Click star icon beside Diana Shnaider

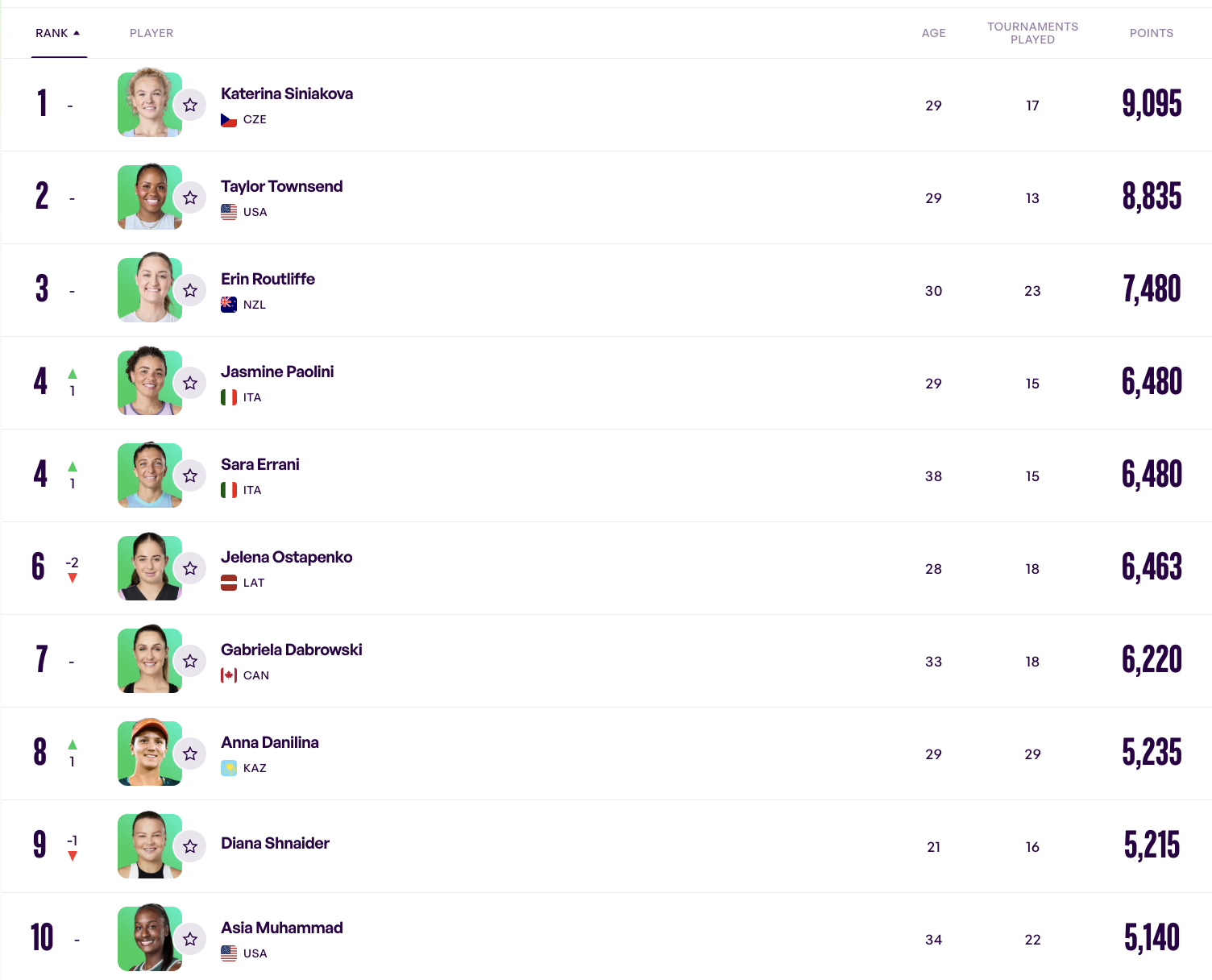pos(190,846)
